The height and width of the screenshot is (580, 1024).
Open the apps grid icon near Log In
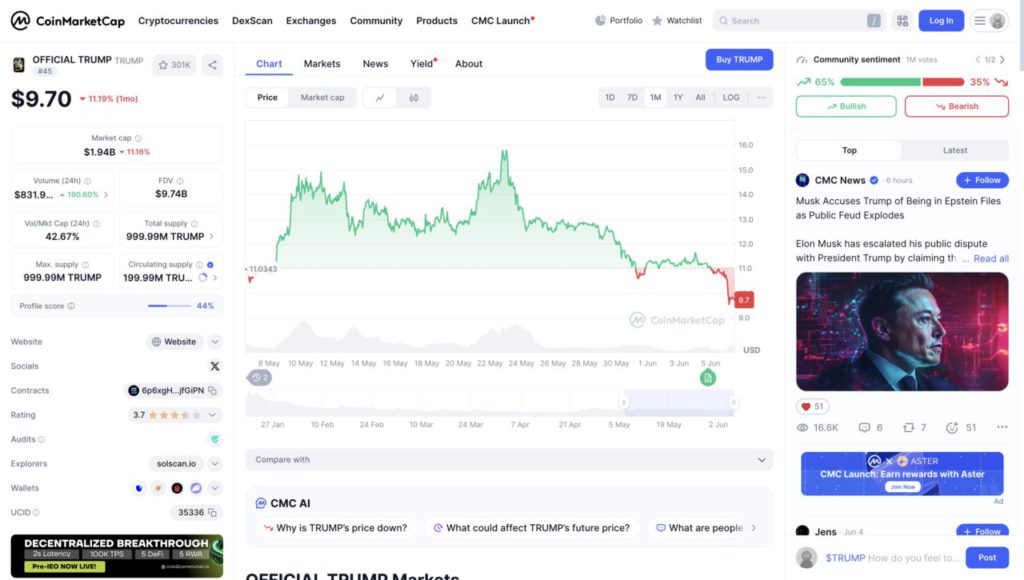pos(902,20)
